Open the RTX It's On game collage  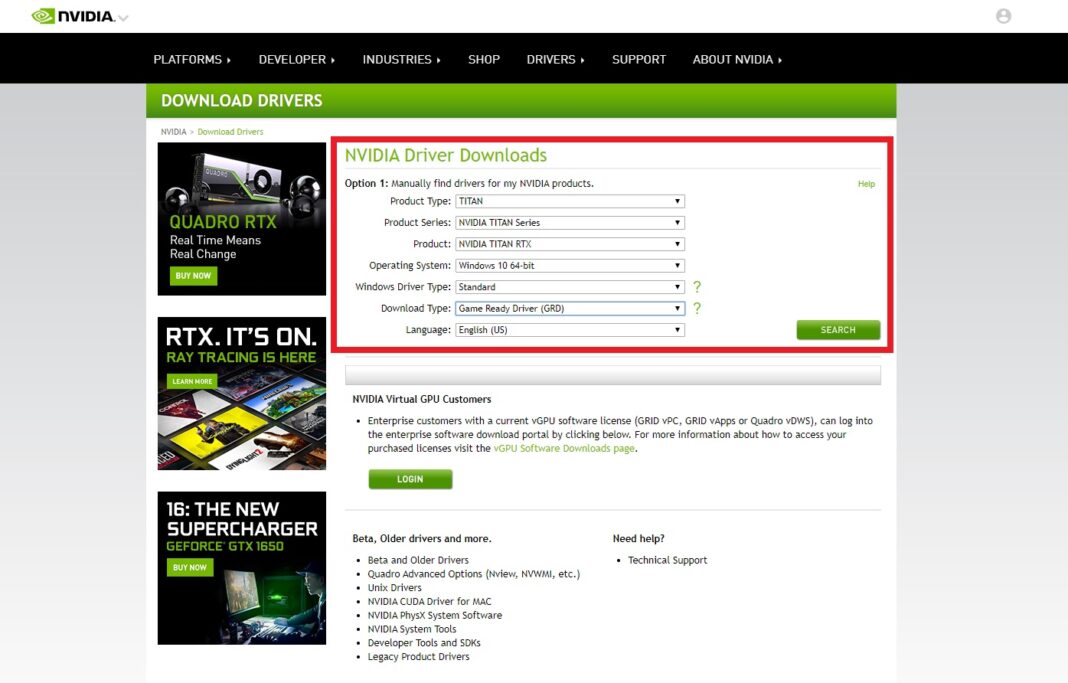242,393
